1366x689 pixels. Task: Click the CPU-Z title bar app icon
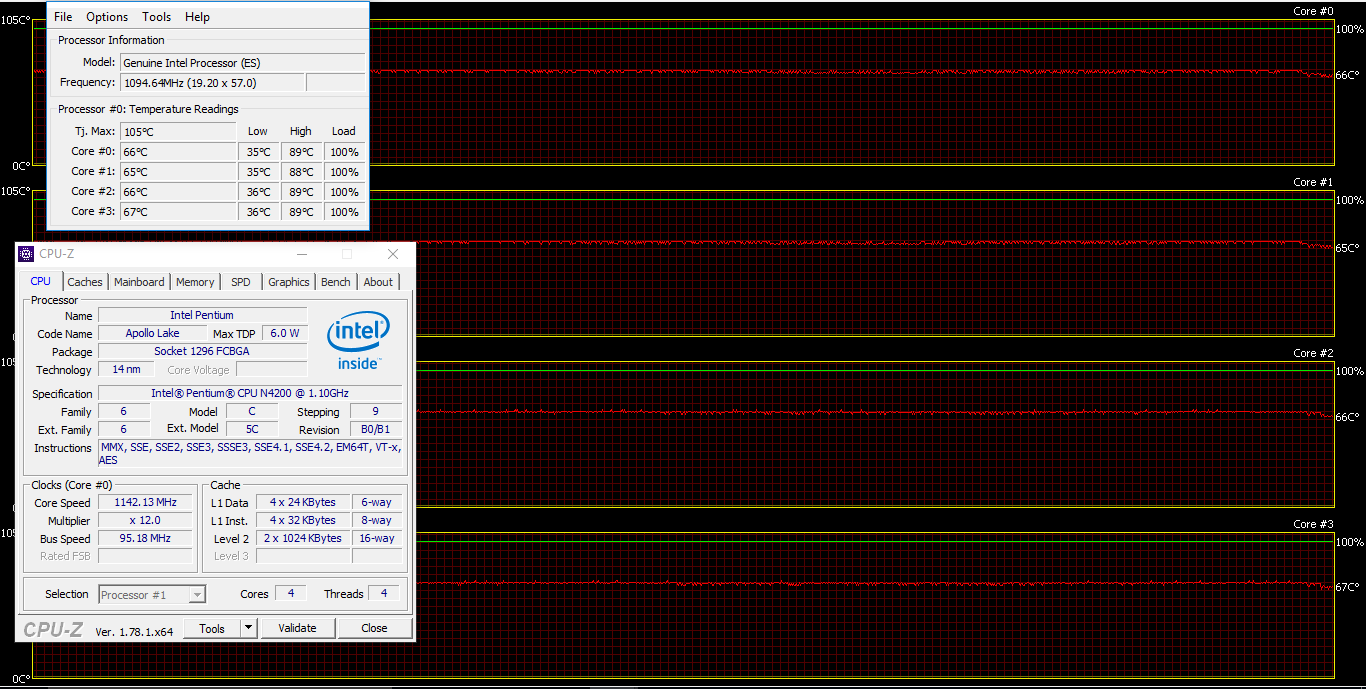tap(26, 254)
